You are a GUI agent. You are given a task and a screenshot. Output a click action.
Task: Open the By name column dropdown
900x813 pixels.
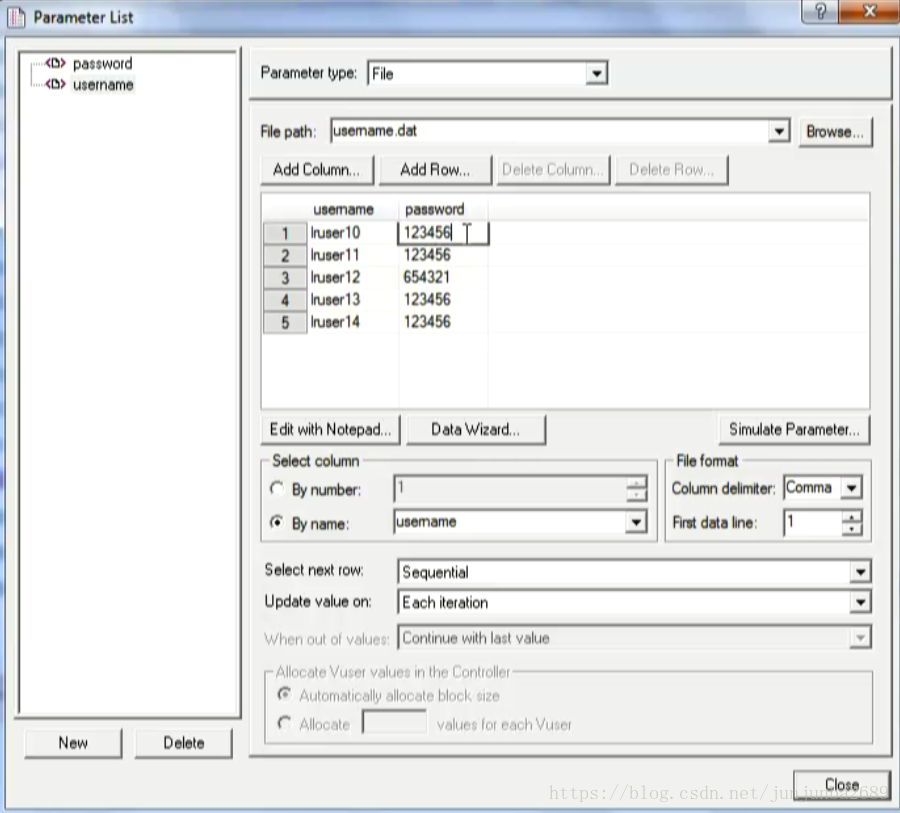coord(636,522)
